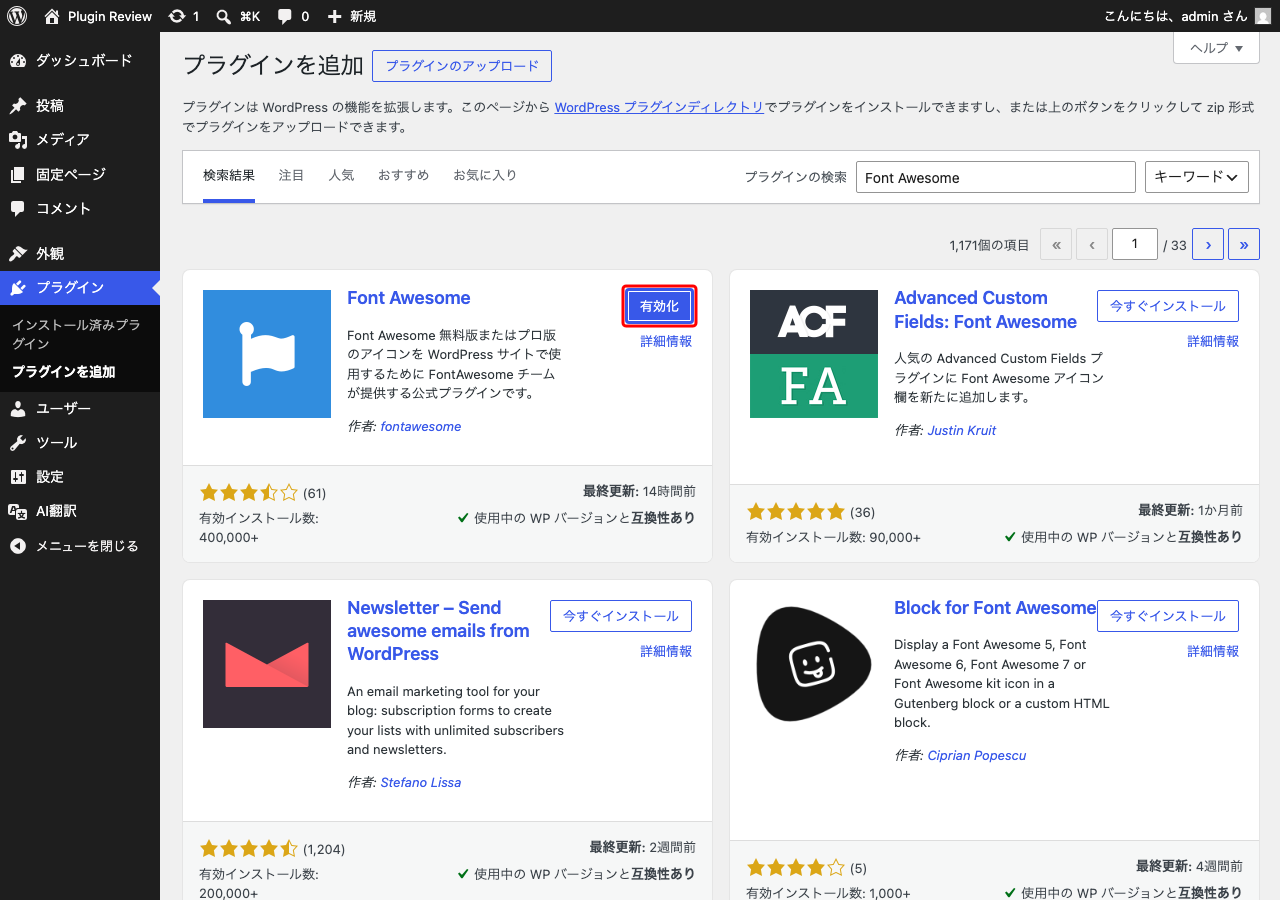Switch to the 検索結果 tab

click(x=229, y=175)
